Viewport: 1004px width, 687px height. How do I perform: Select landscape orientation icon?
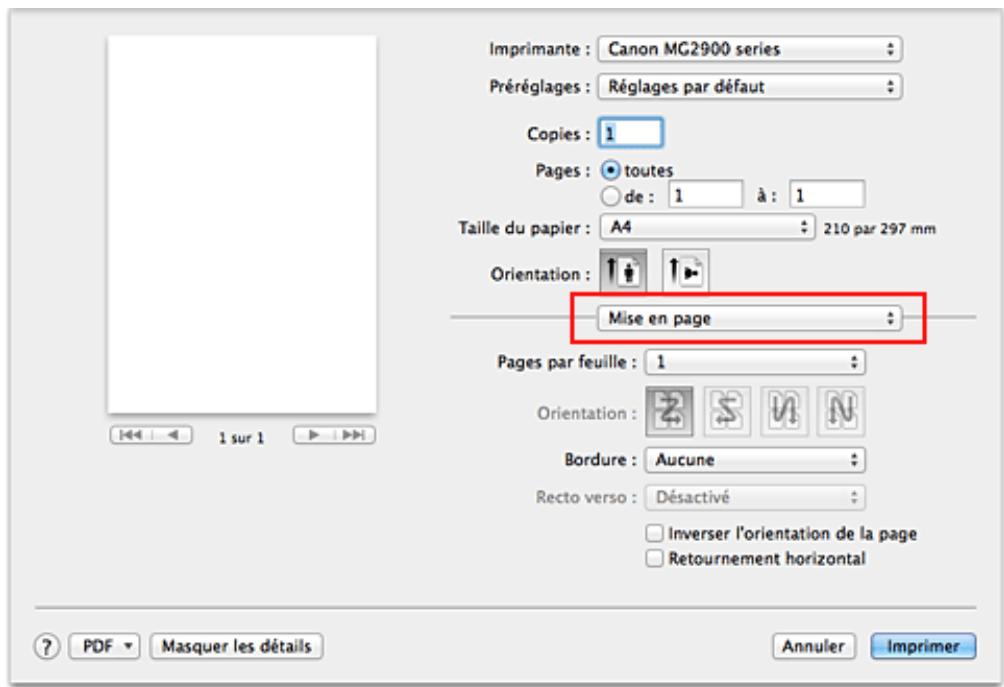[685, 271]
